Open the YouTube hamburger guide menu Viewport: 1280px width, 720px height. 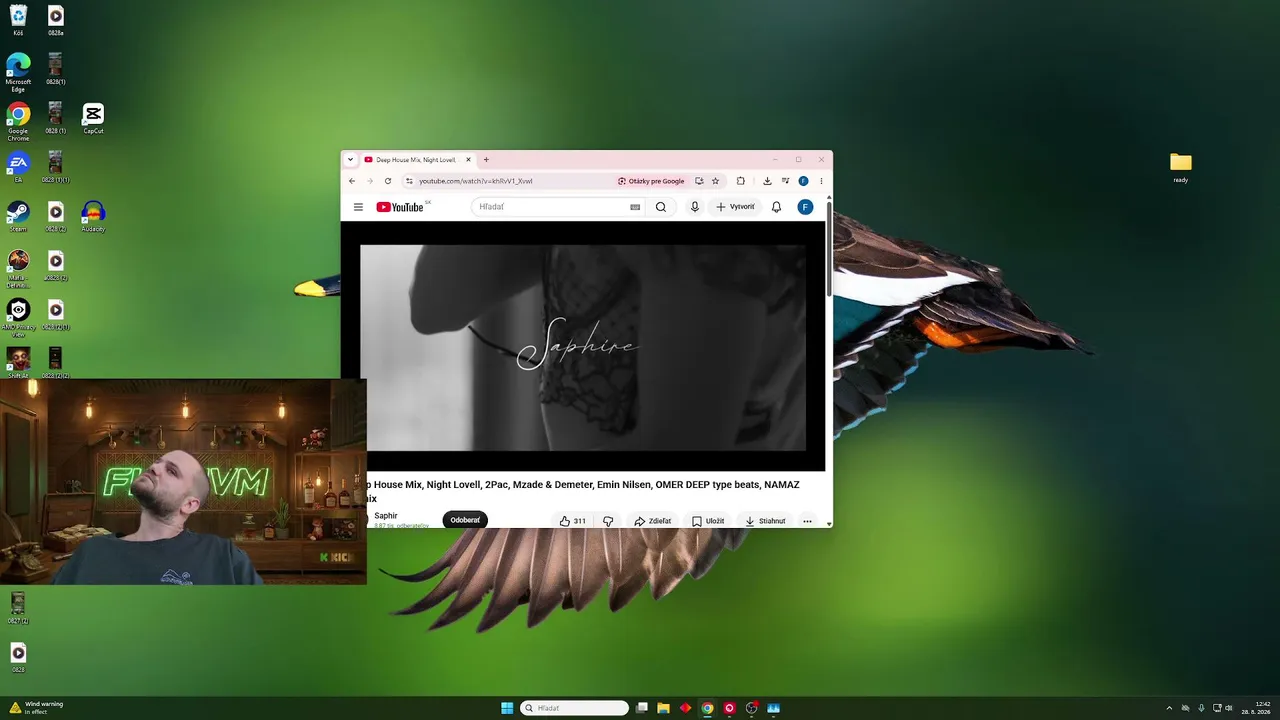(358, 207)
